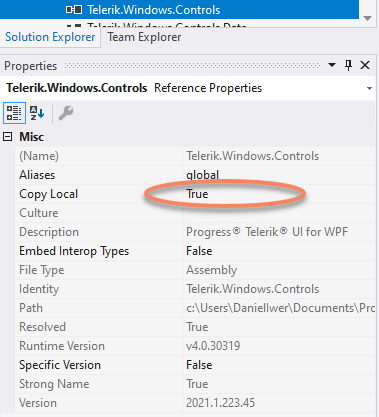Open the Reference Properties object dropdown

[369, 88]
